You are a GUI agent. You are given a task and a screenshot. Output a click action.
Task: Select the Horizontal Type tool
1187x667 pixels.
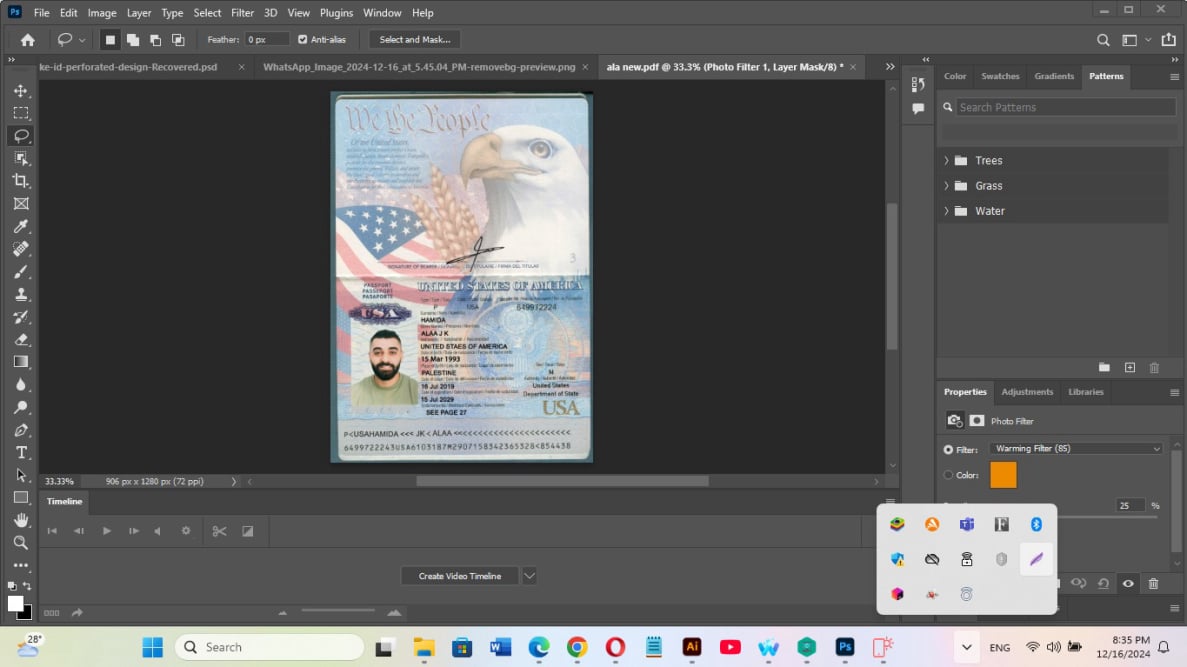click(x=21, y=453)
